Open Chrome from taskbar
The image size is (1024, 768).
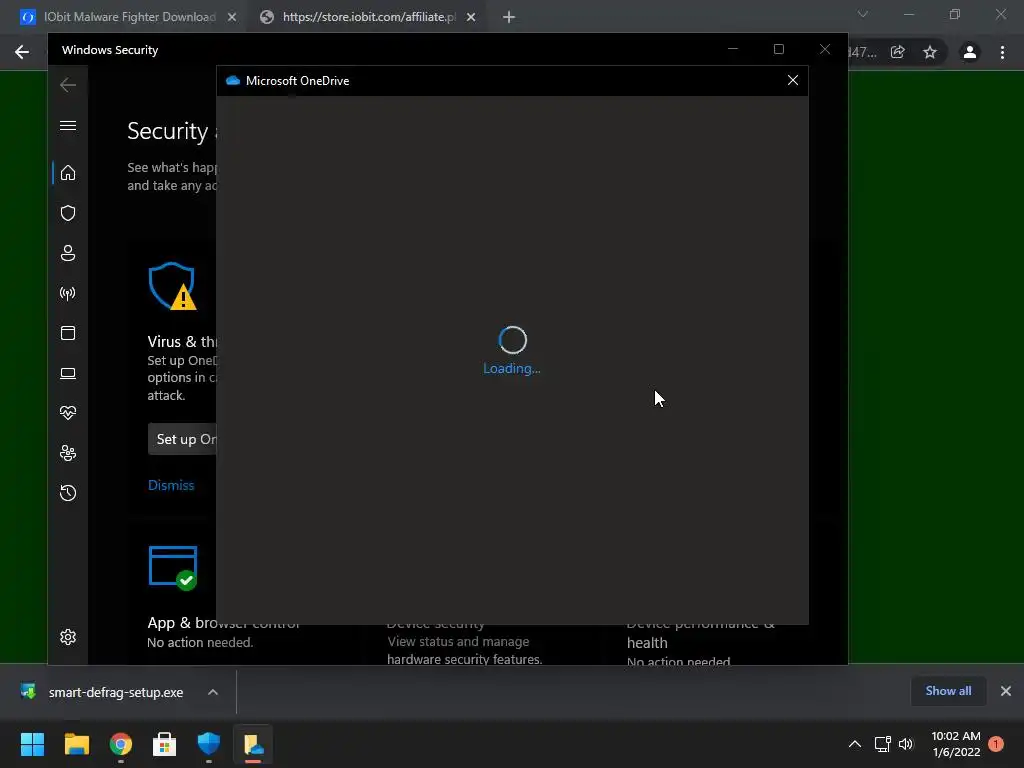coord(121,744)
